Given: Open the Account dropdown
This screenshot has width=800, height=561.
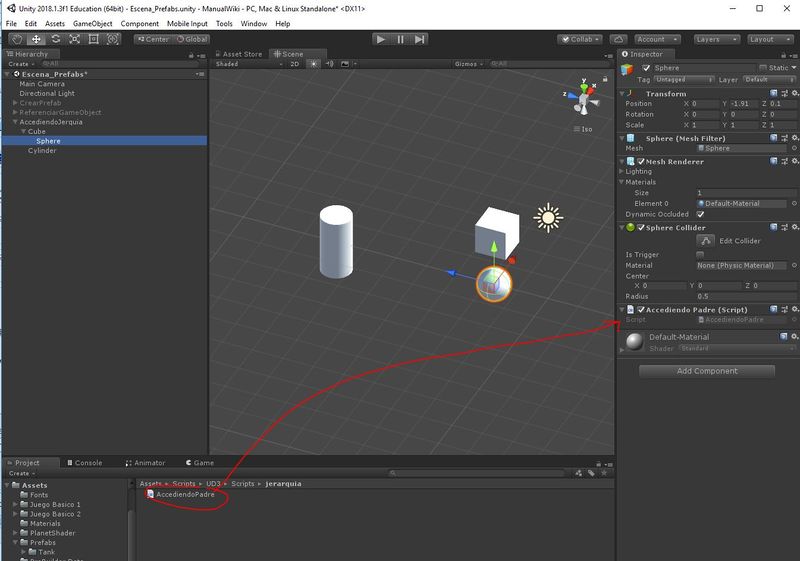Looking at the screenshot, I should (x=657, y=39).
